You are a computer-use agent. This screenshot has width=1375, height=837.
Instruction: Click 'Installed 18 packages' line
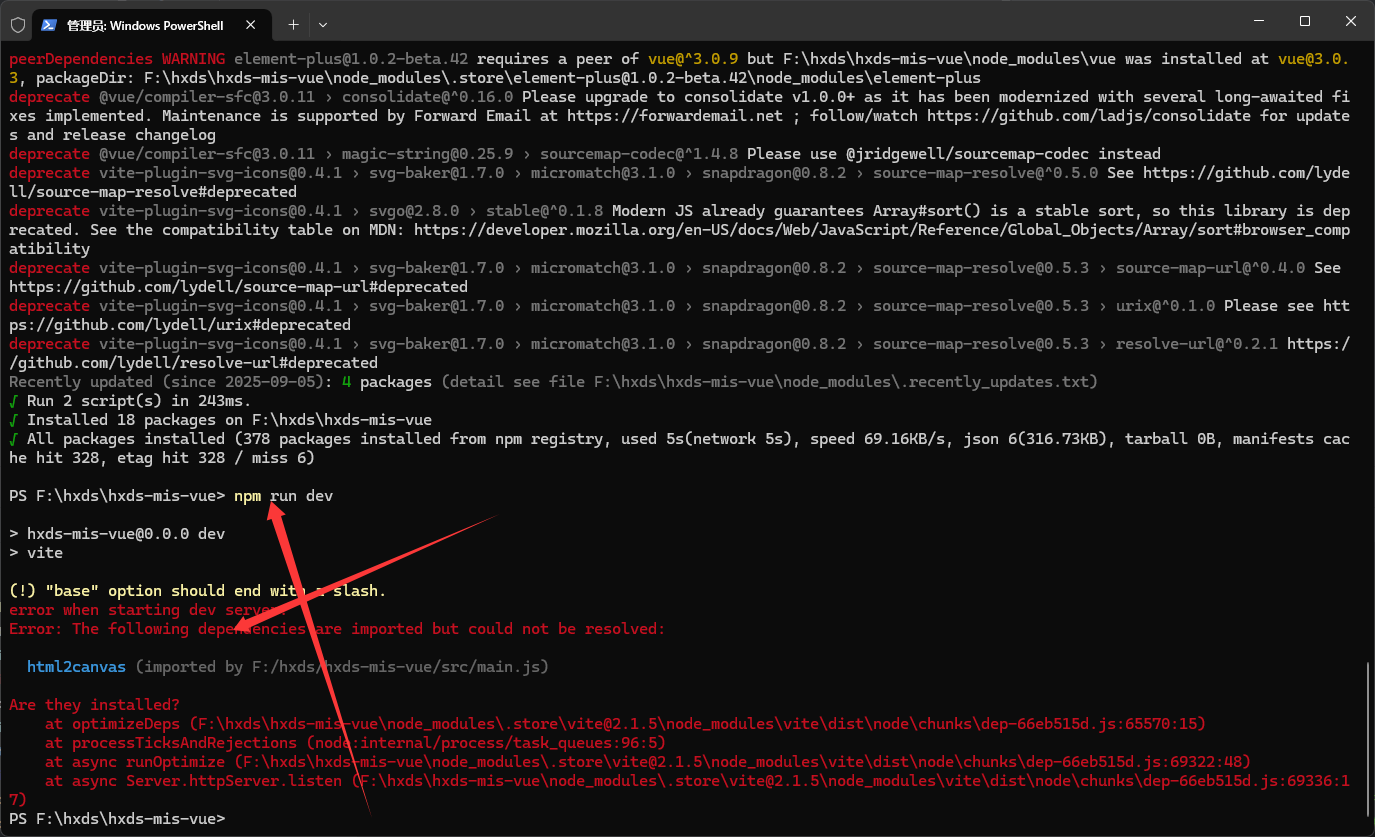(117, 420)
